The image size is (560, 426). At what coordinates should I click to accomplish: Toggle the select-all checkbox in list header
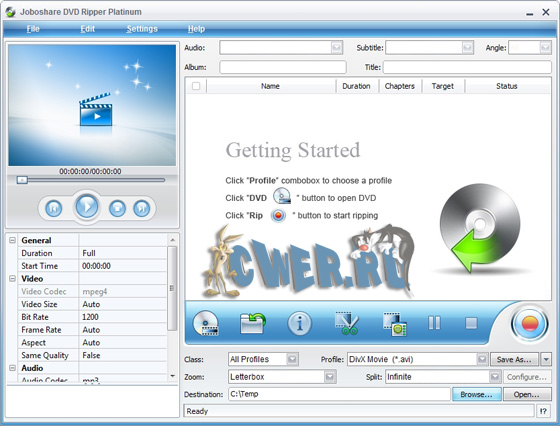point(196,86)
